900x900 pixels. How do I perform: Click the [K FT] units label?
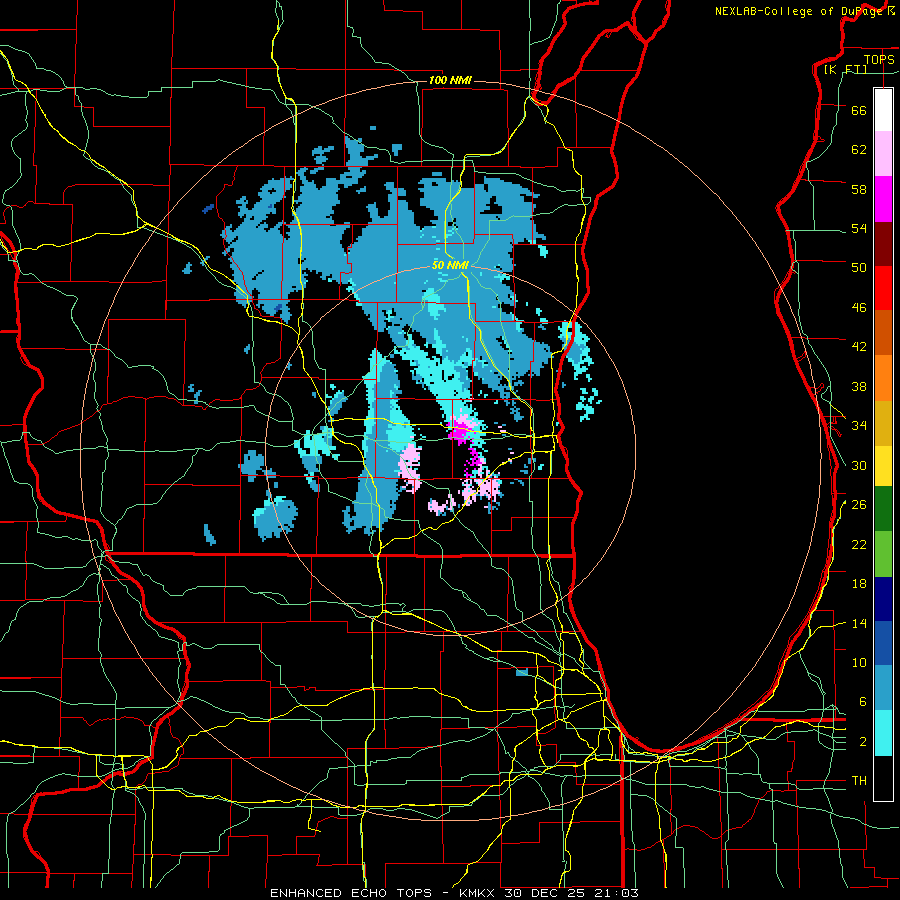tap(845, 70)
